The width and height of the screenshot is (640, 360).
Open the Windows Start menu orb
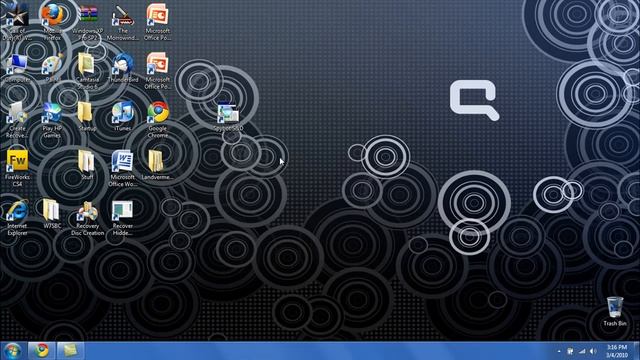pos(13,351)
